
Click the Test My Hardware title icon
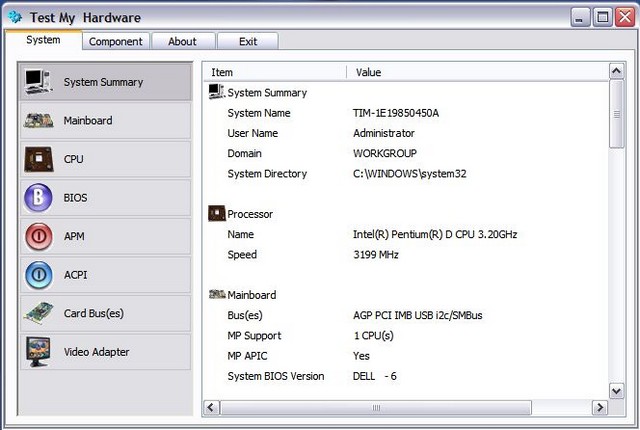point(15,17)
